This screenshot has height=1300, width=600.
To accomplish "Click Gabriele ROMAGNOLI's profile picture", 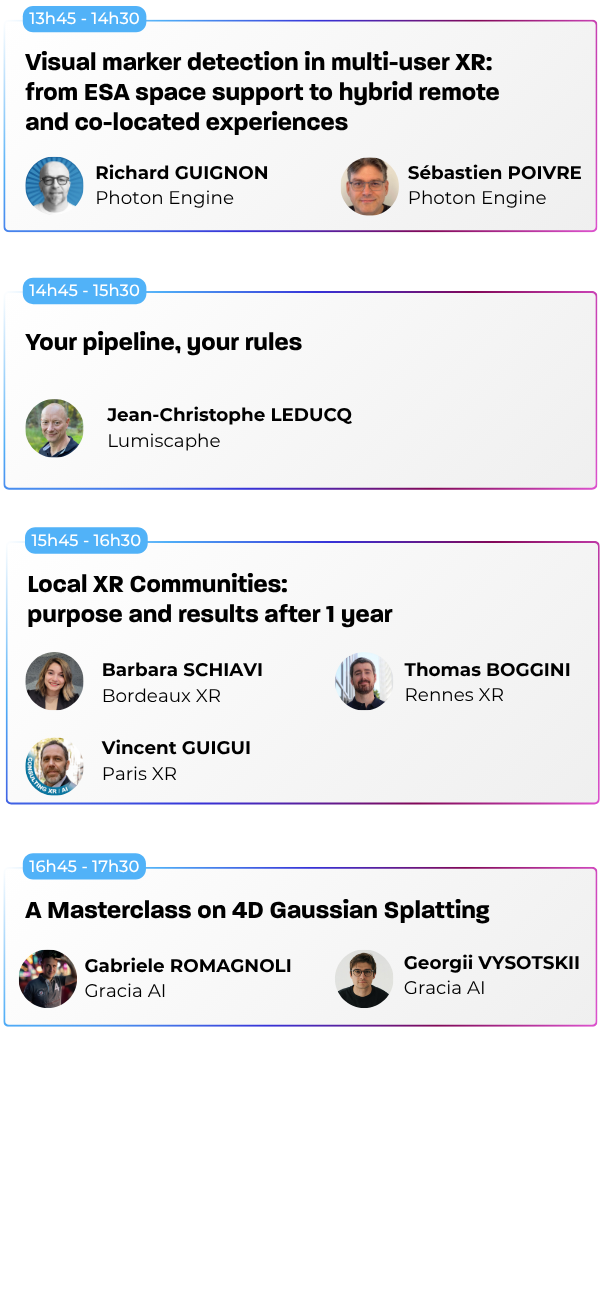I will 48,978.
